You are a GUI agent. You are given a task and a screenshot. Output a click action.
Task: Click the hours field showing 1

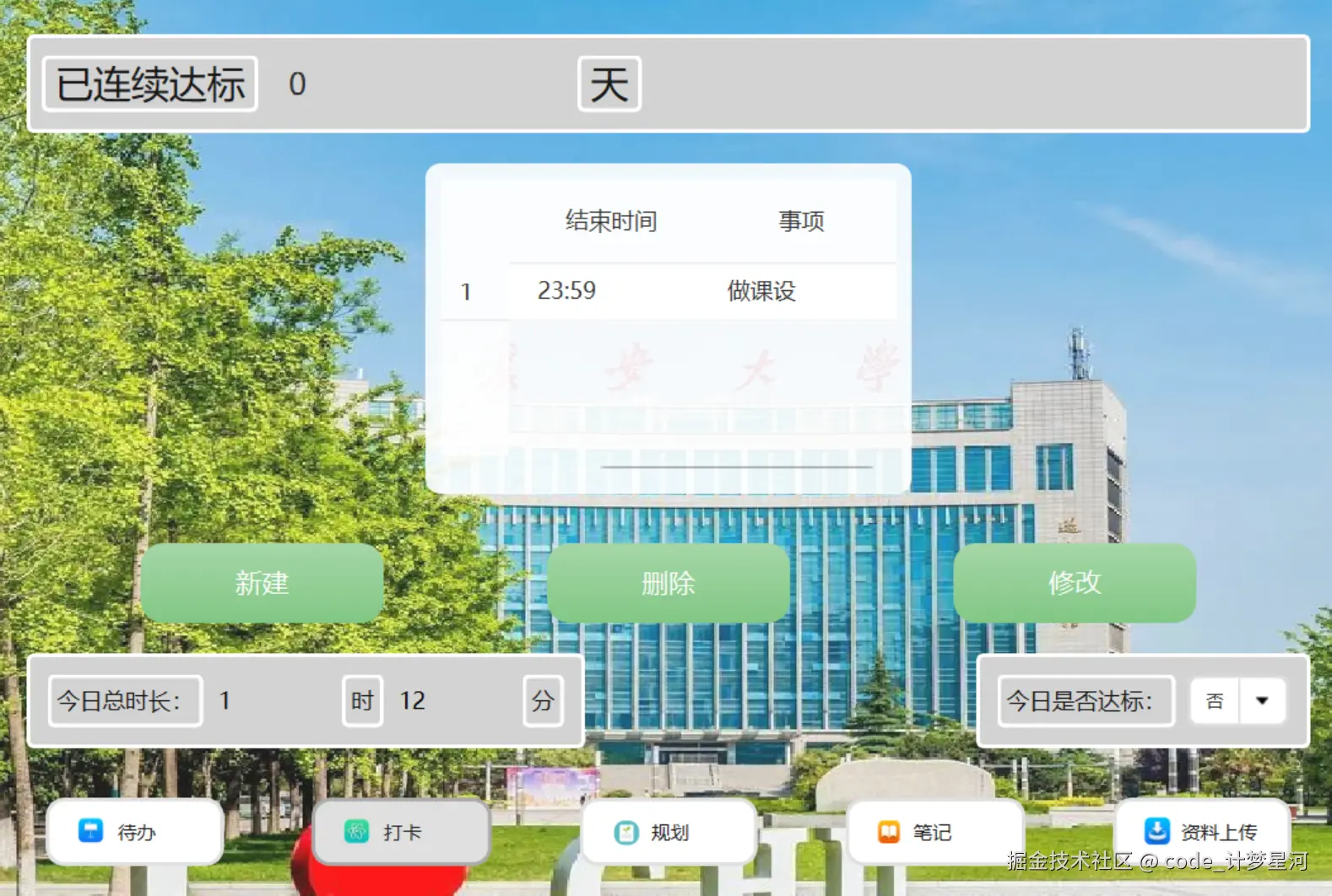(x=273, y=700)
